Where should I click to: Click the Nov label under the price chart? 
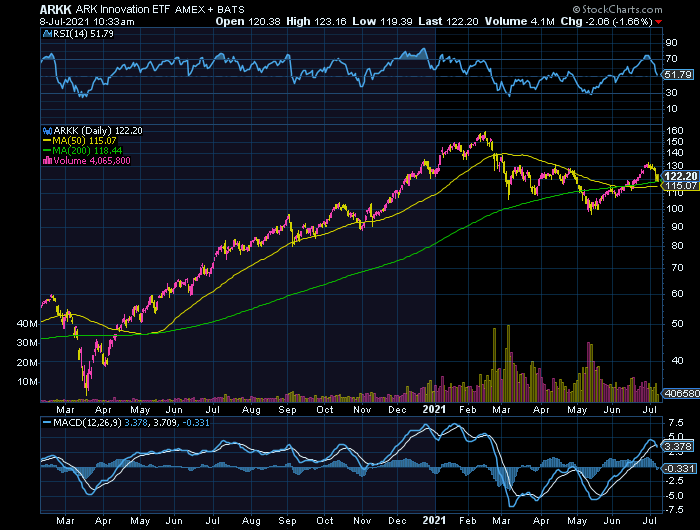(362, 410)
